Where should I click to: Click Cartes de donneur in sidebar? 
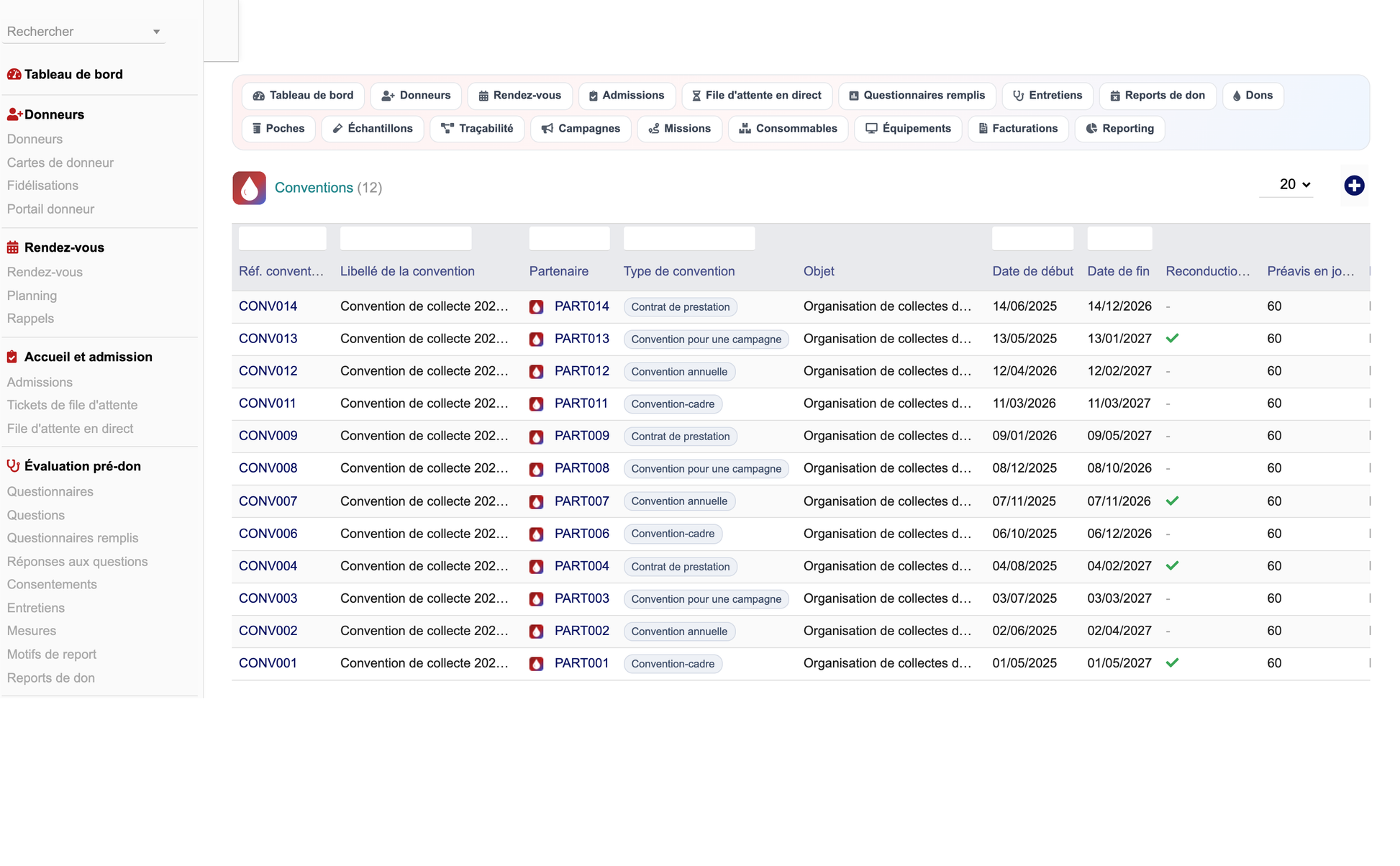click(x=60, y=163)
